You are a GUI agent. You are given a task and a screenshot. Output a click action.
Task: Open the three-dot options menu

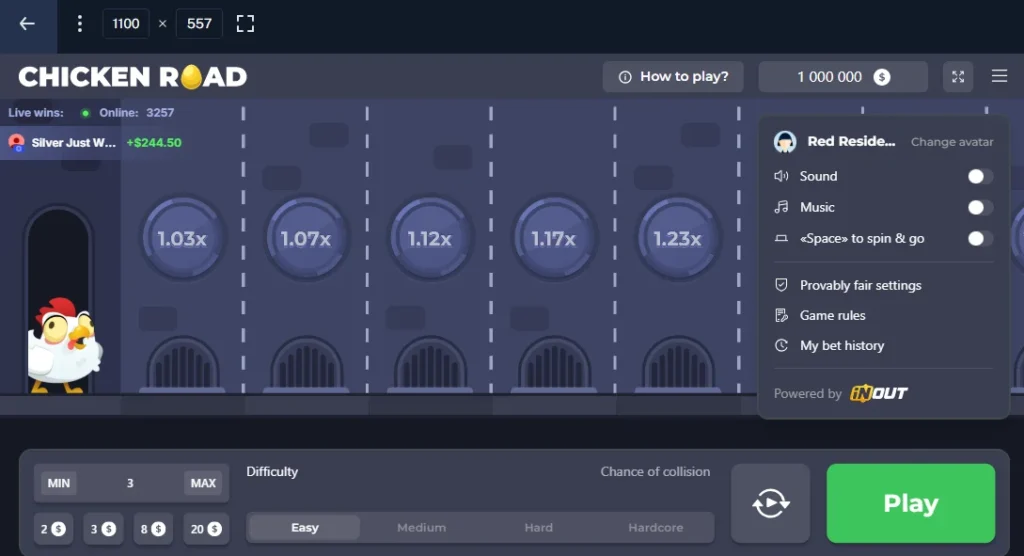tap(80, 24)
